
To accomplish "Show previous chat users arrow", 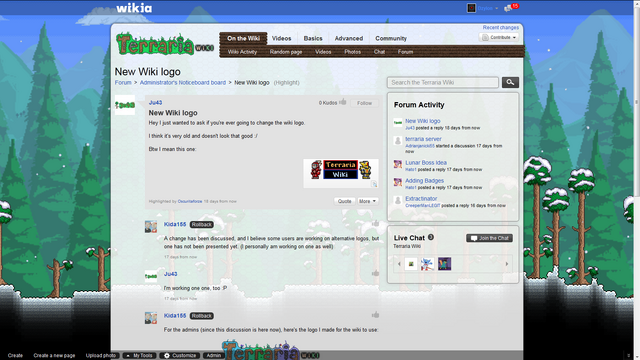I will coord(399,264).
